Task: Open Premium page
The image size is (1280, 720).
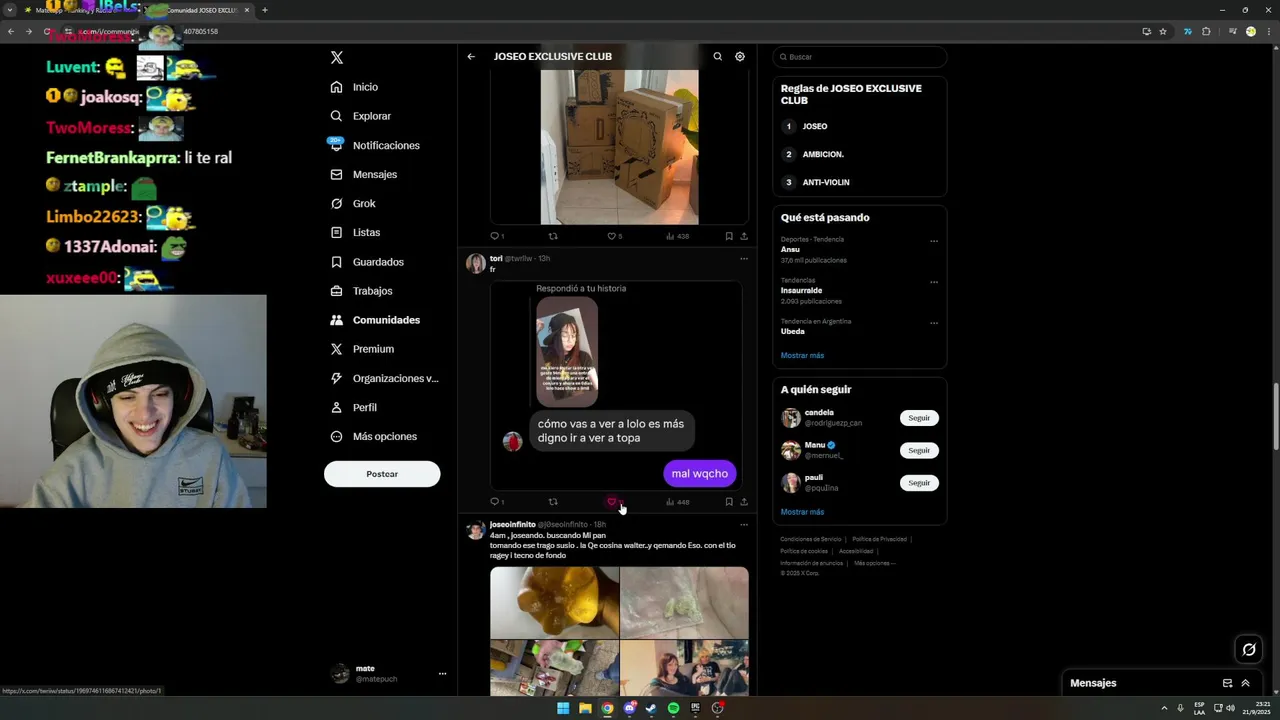Action: (x=362, y=349)
